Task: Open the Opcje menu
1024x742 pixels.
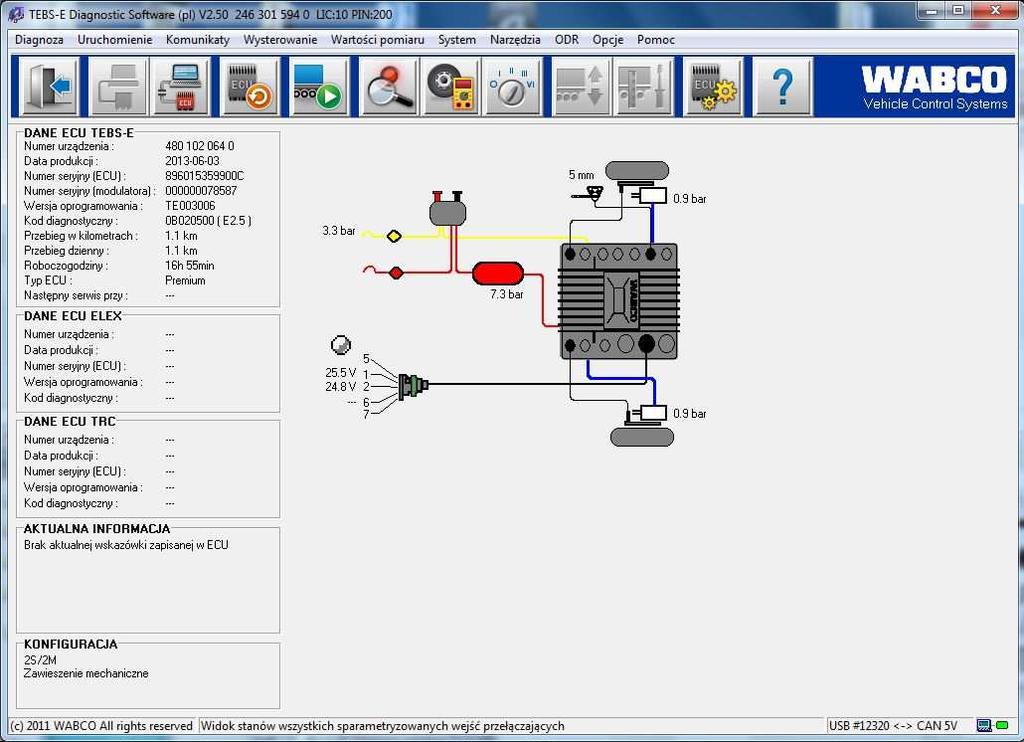Action: click(x=608, y=40)
